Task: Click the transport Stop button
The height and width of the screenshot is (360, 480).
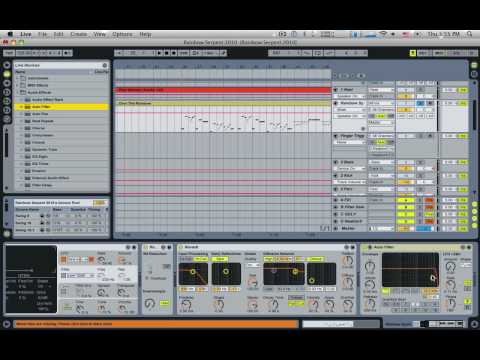Action: 167,53
